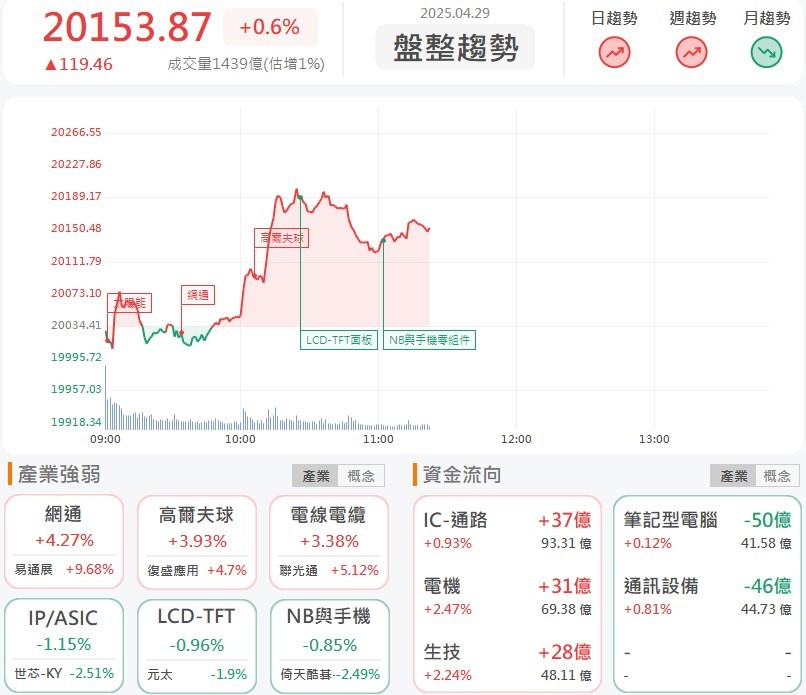Click stock 倚天酷碁 -2.49%
Viewport: 806px width, 695px height.
coord(330,674)
